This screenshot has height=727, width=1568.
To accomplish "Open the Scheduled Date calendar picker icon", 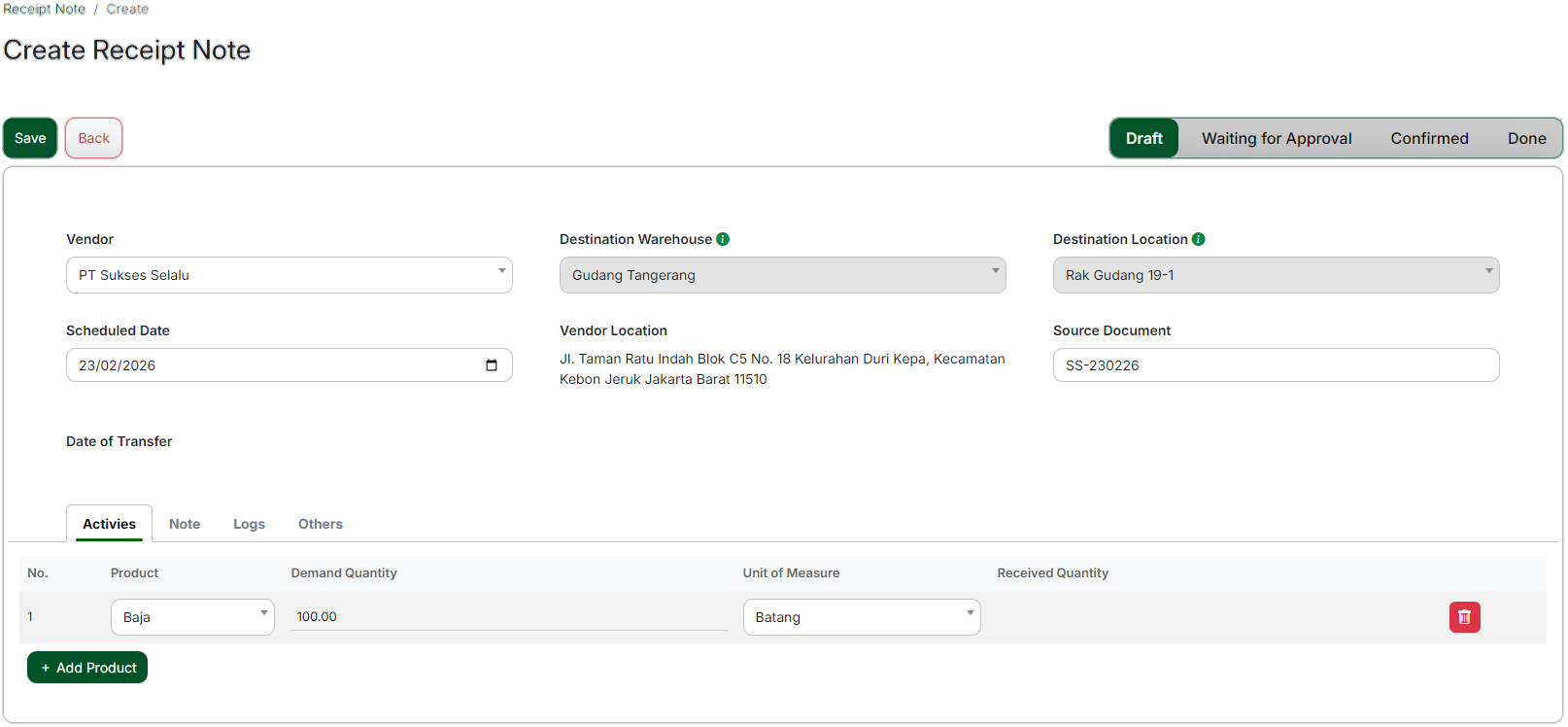I will (x=492, y=365).
